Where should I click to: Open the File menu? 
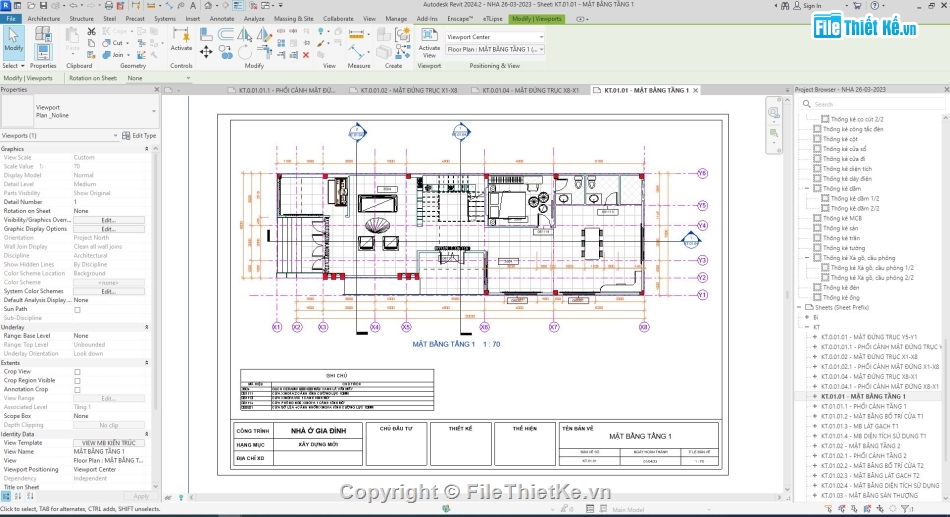pos(11,19)
